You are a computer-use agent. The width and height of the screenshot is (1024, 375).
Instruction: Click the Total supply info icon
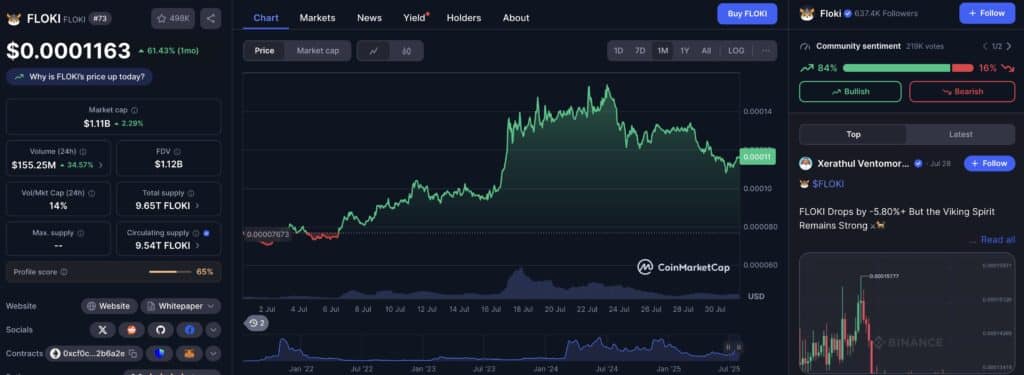(x=191, y=193)
